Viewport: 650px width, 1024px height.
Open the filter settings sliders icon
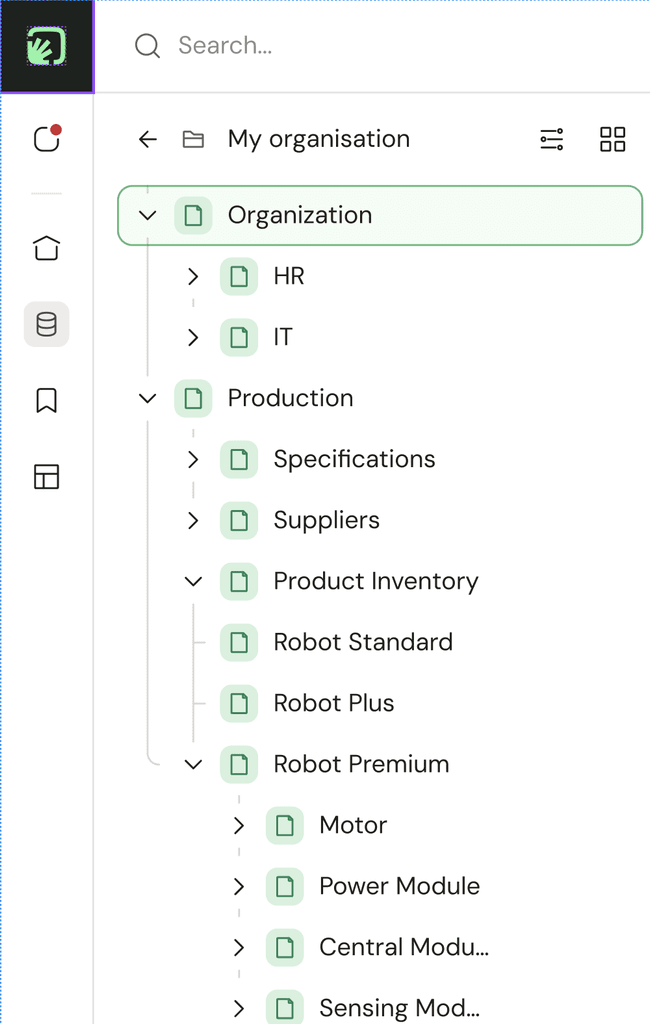click(x=552, y=139)
